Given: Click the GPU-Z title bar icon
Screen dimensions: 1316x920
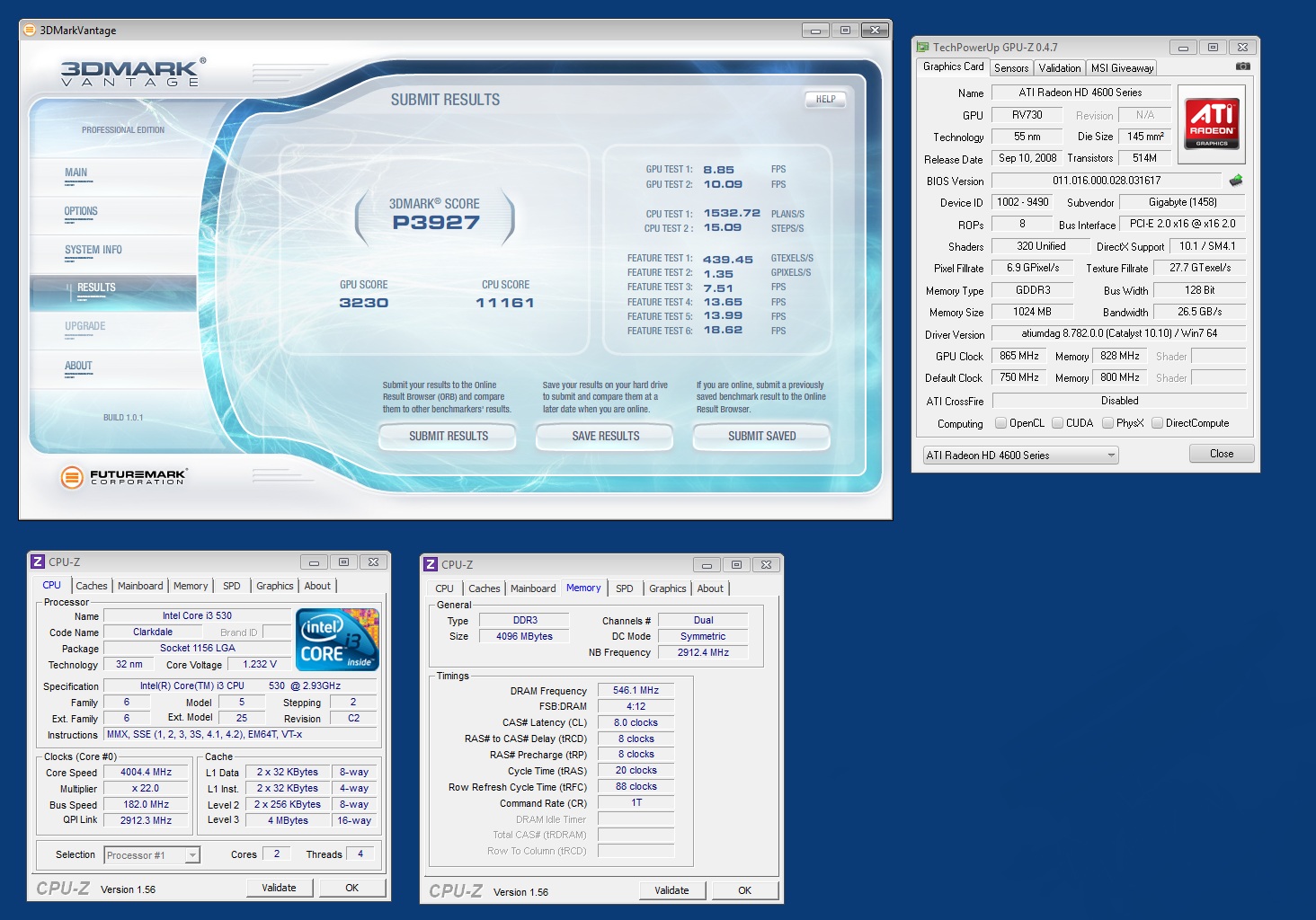Looking at the screenshot, I should [x=923, y=47].
